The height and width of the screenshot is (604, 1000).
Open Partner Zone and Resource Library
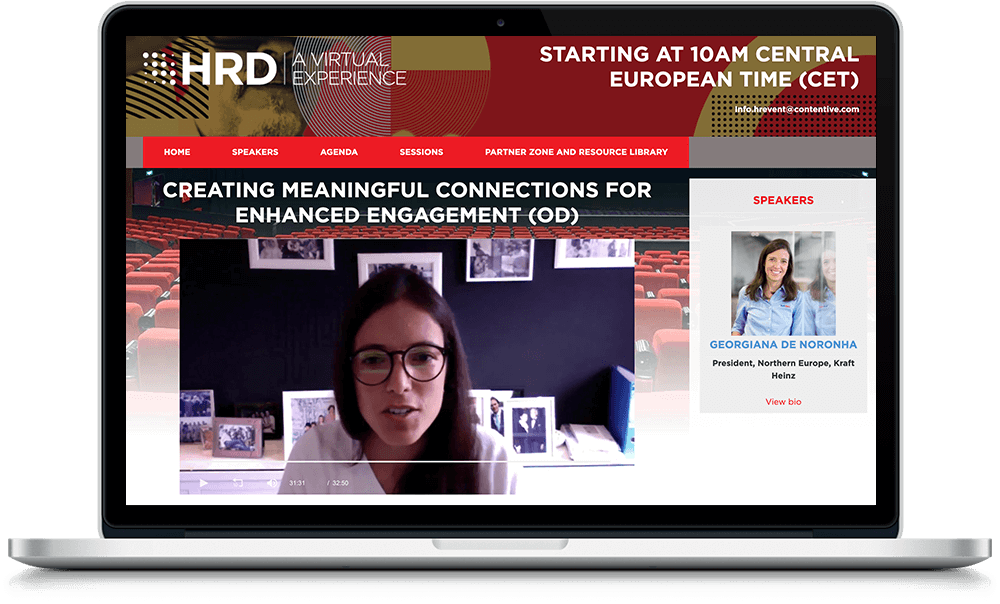[x=576, y=151]
